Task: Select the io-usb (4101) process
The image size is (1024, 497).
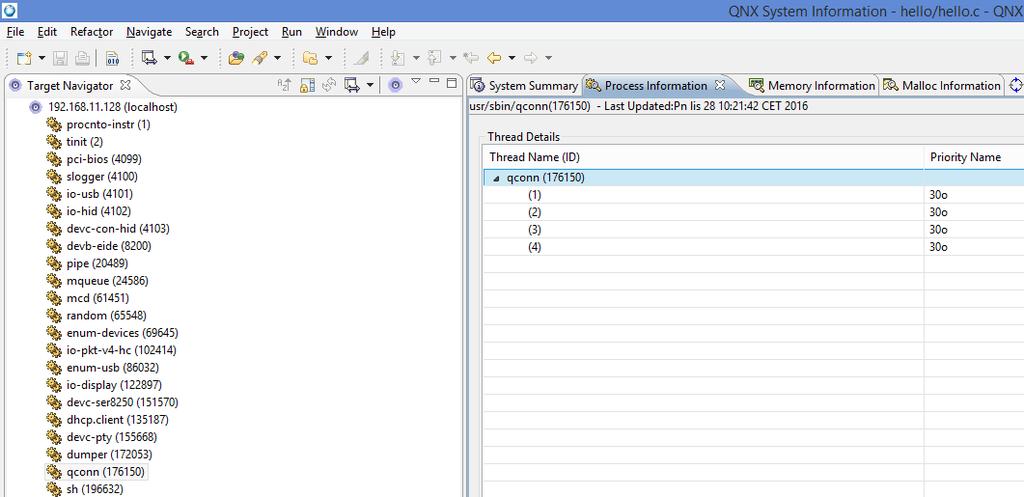Action: point(100,194)
